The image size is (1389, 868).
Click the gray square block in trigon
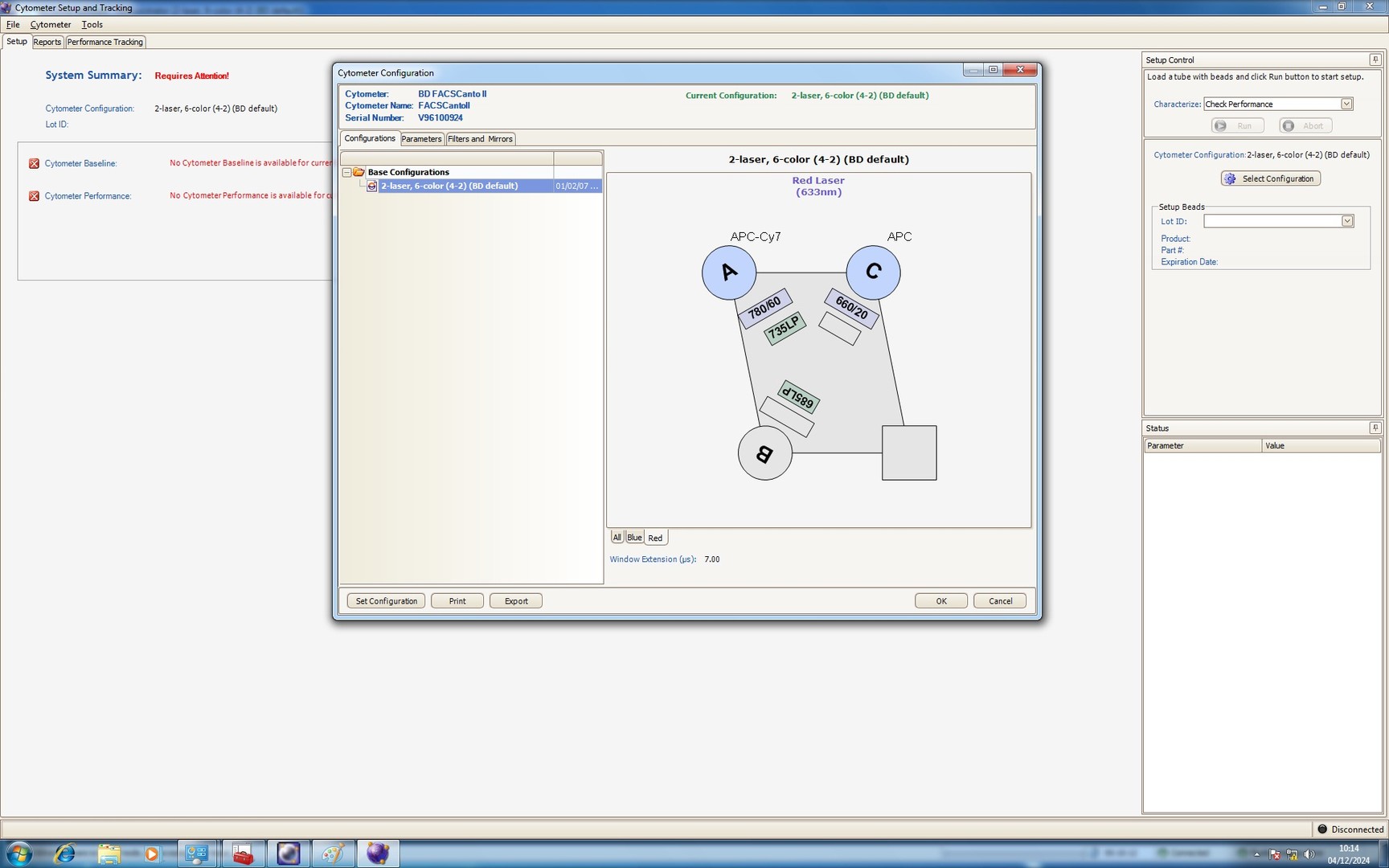tap(909, 453)
